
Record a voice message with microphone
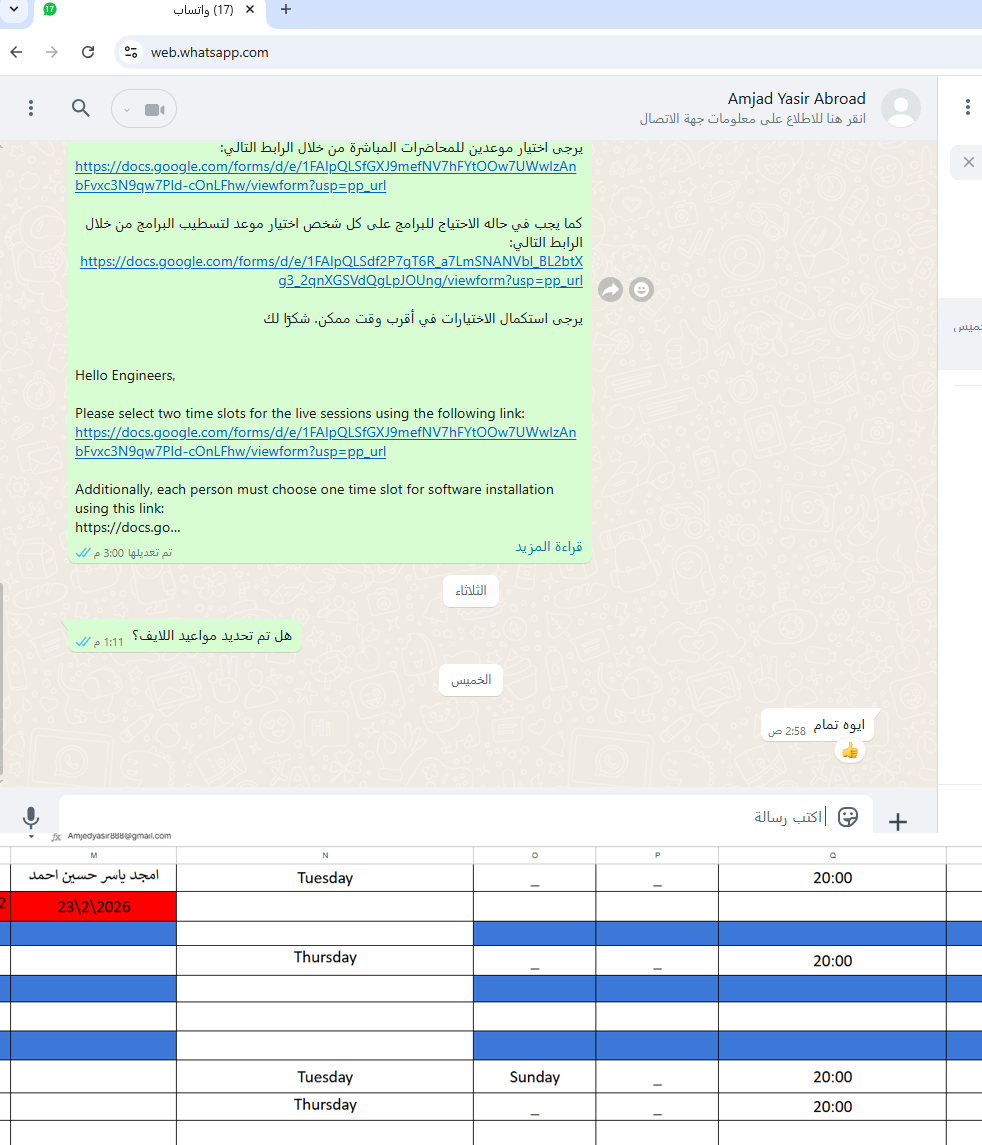pos(31,816)
